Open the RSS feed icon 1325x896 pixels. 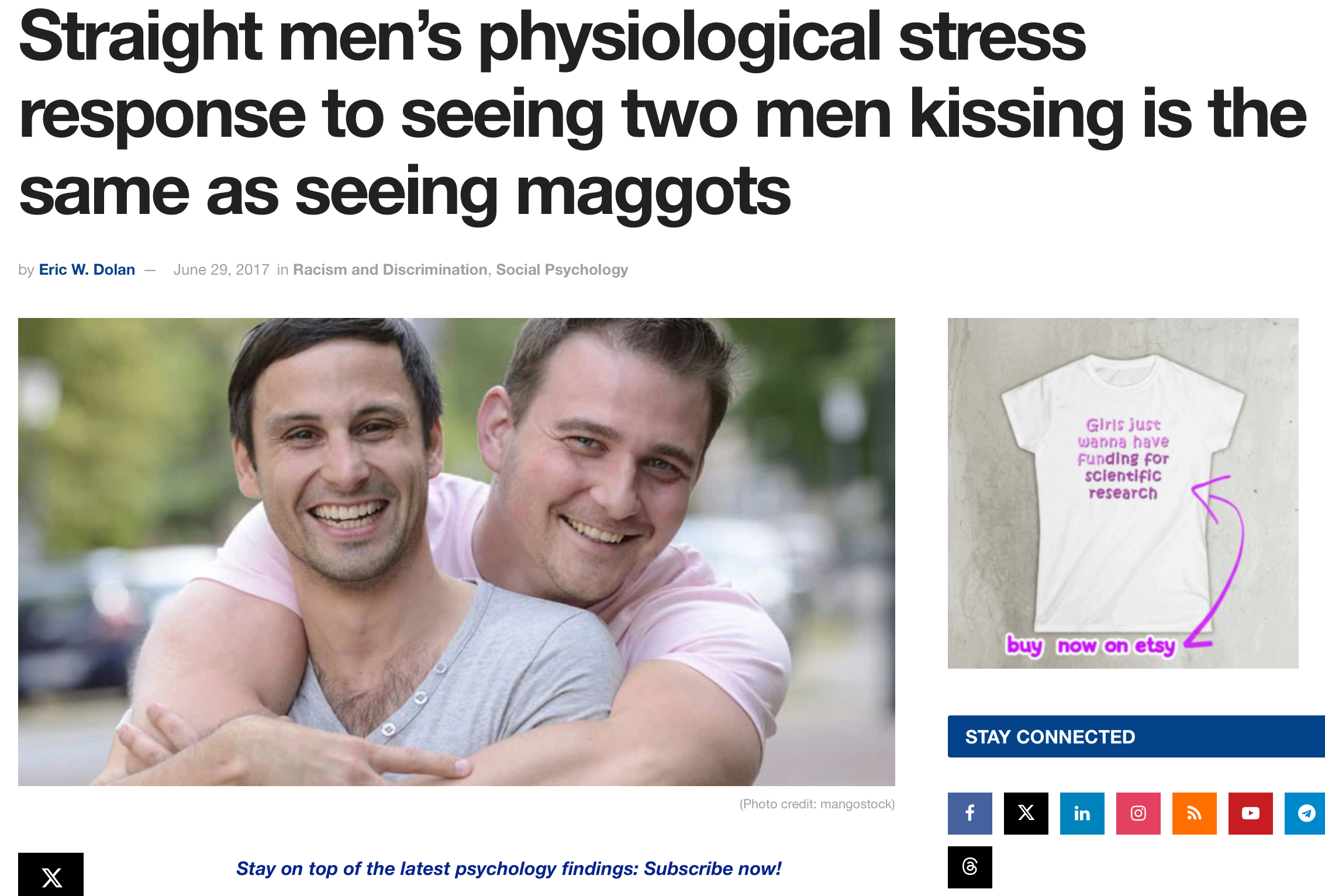point(1194,813)
